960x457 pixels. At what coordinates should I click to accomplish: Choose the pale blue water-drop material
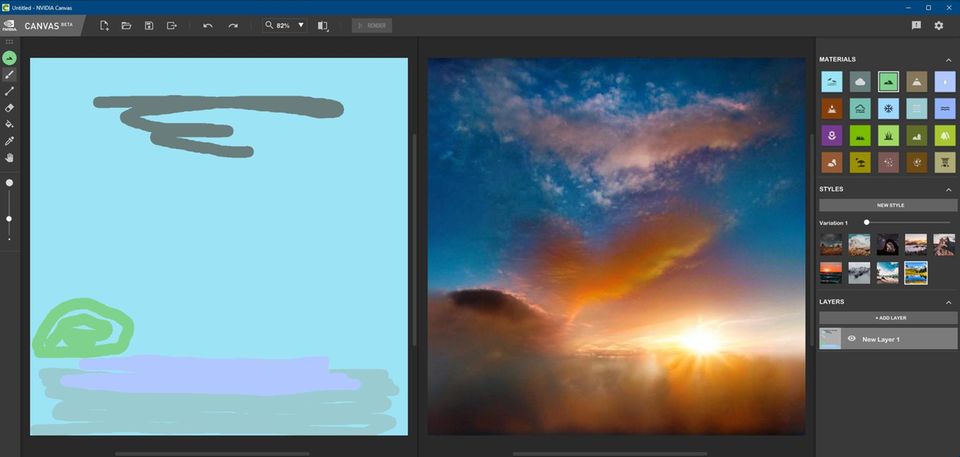click(x=945, y=81)
